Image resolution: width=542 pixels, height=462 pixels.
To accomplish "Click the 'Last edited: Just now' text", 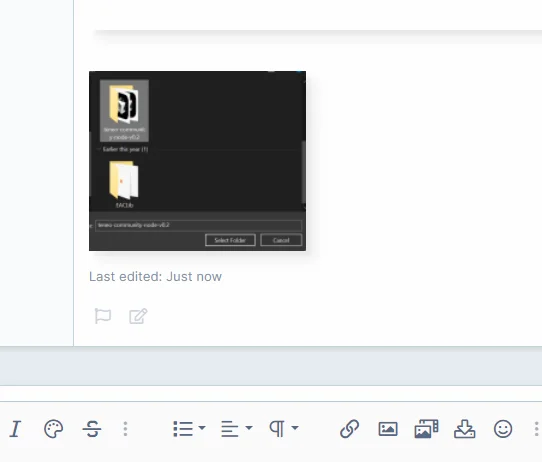I will tap(155, 277).
